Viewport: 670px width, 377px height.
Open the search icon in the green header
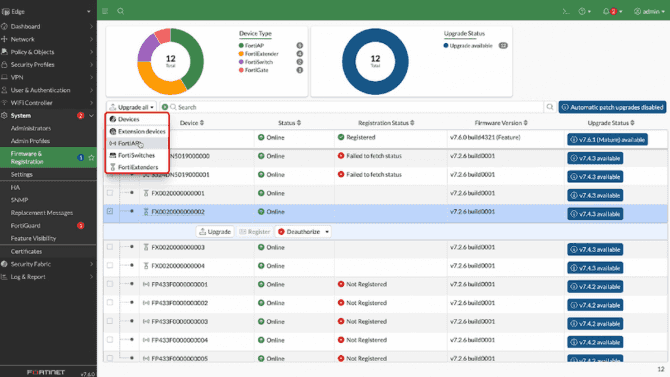pyautogui.click(x=121, y=11)
